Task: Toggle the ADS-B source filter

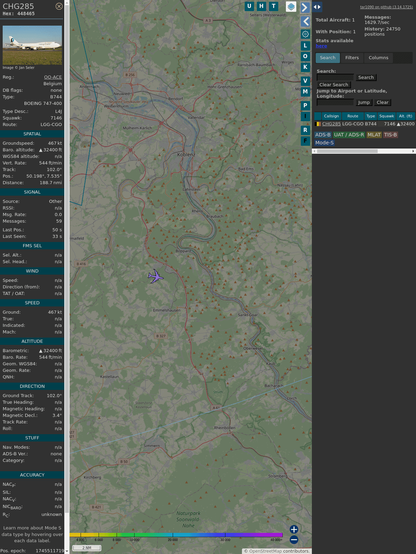Action: coord(322,135)
